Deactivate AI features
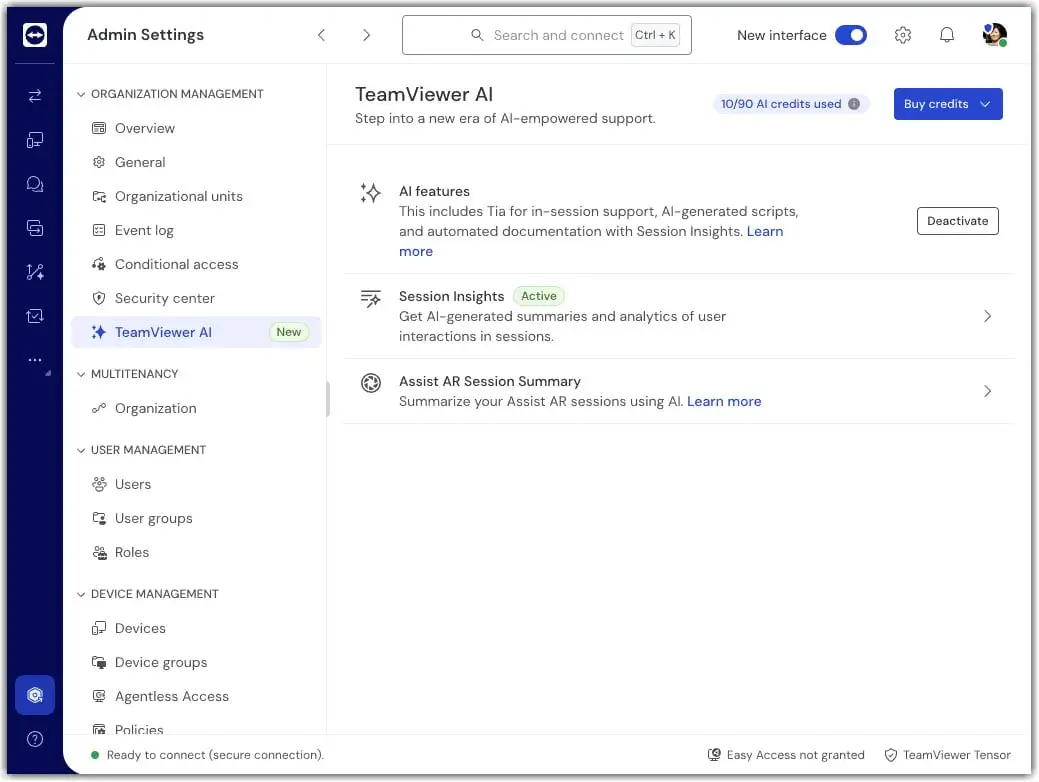 [957, 221]
